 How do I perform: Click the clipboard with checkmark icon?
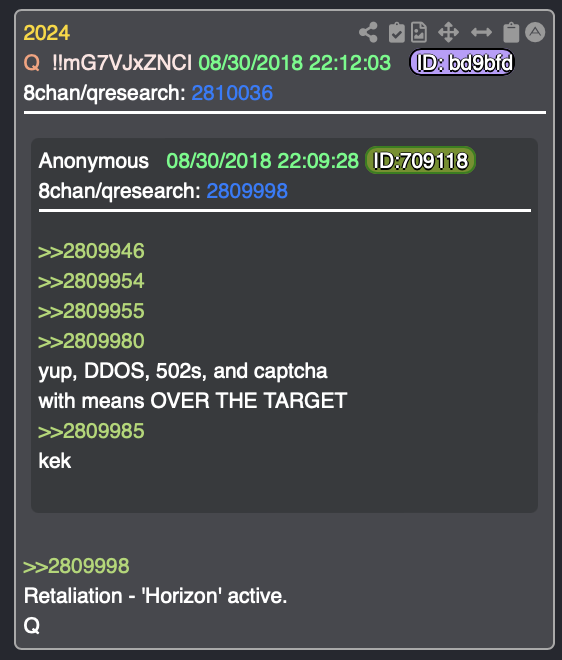point(397,32)
